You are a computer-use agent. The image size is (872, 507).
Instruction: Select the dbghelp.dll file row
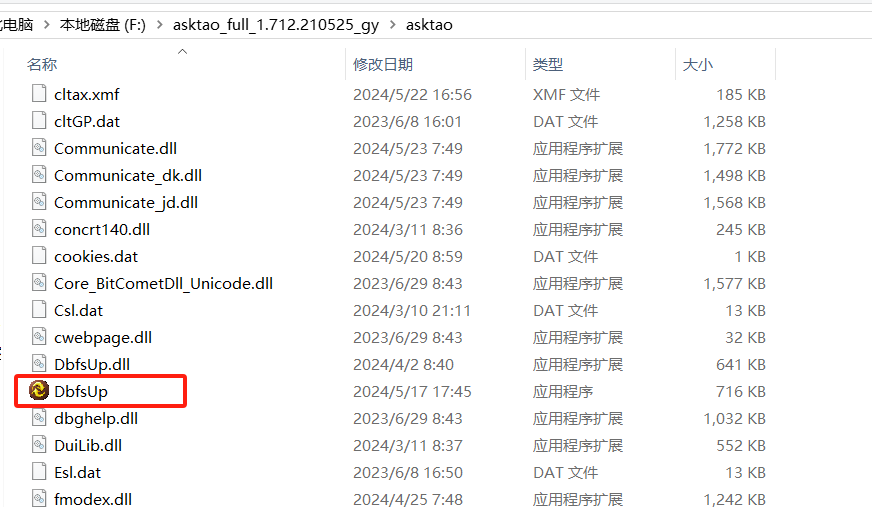pyautogui.click(x=398, y=419)
